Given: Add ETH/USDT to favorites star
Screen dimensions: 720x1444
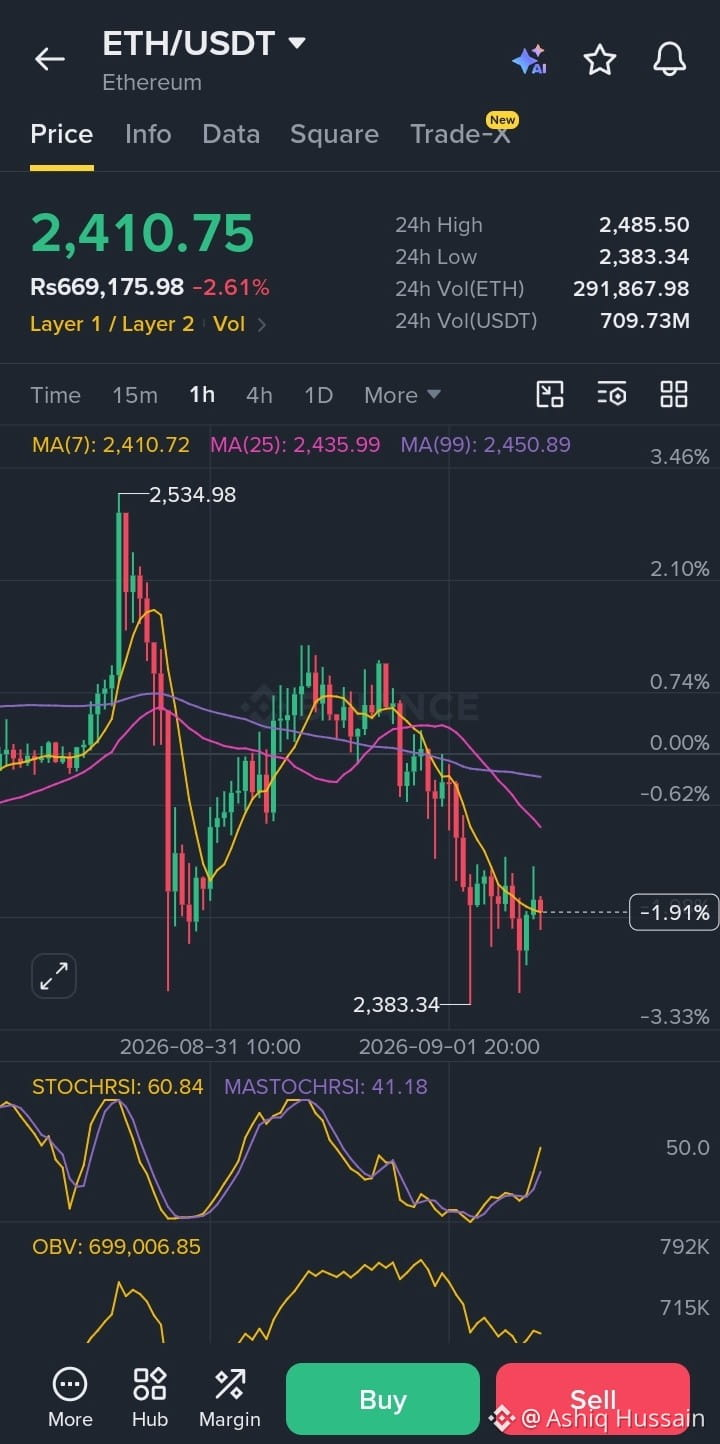Looking at the screenshot, I should pos(600,60).
